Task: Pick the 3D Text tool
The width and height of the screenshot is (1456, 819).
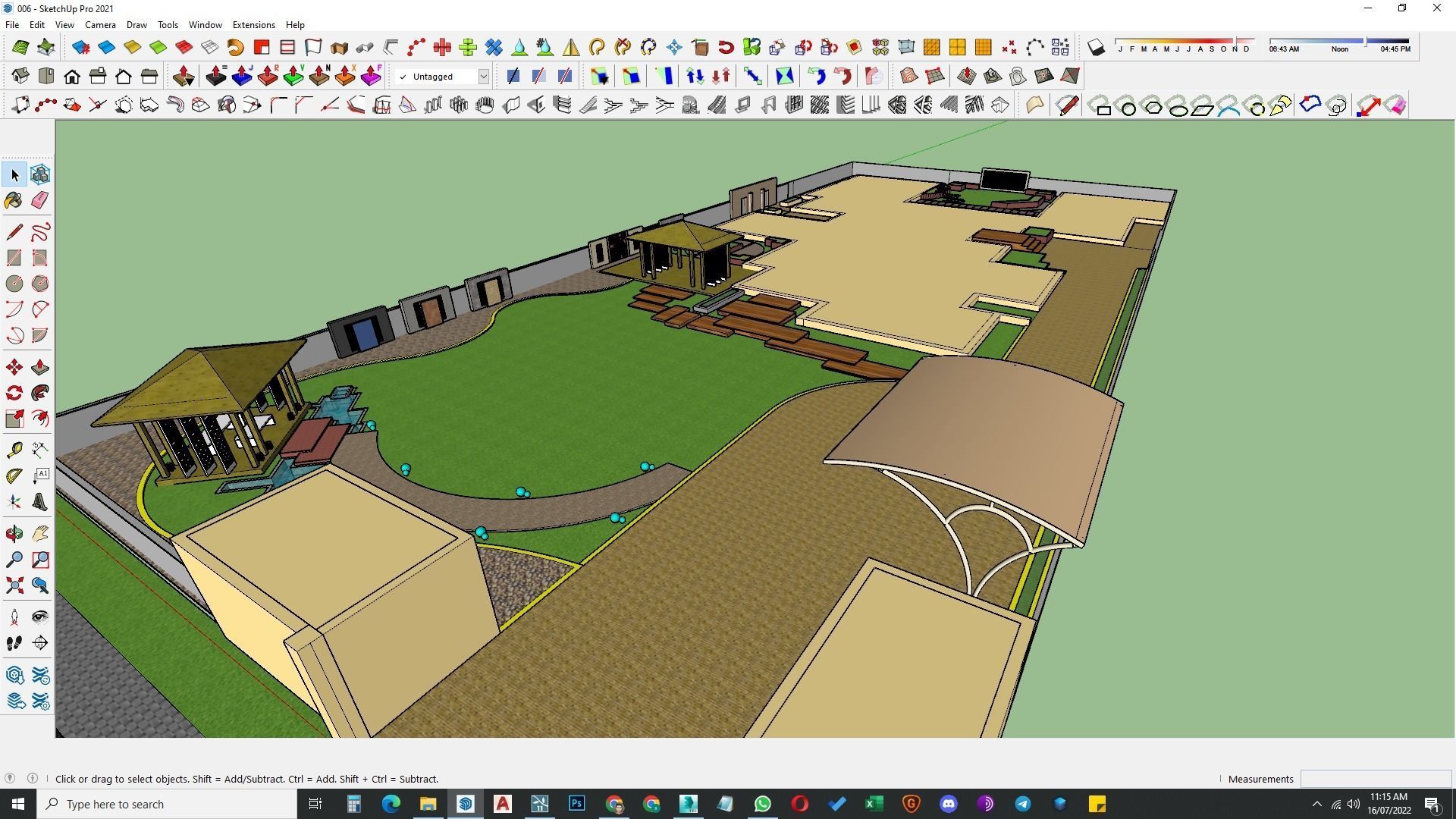Action: [40, 502]
